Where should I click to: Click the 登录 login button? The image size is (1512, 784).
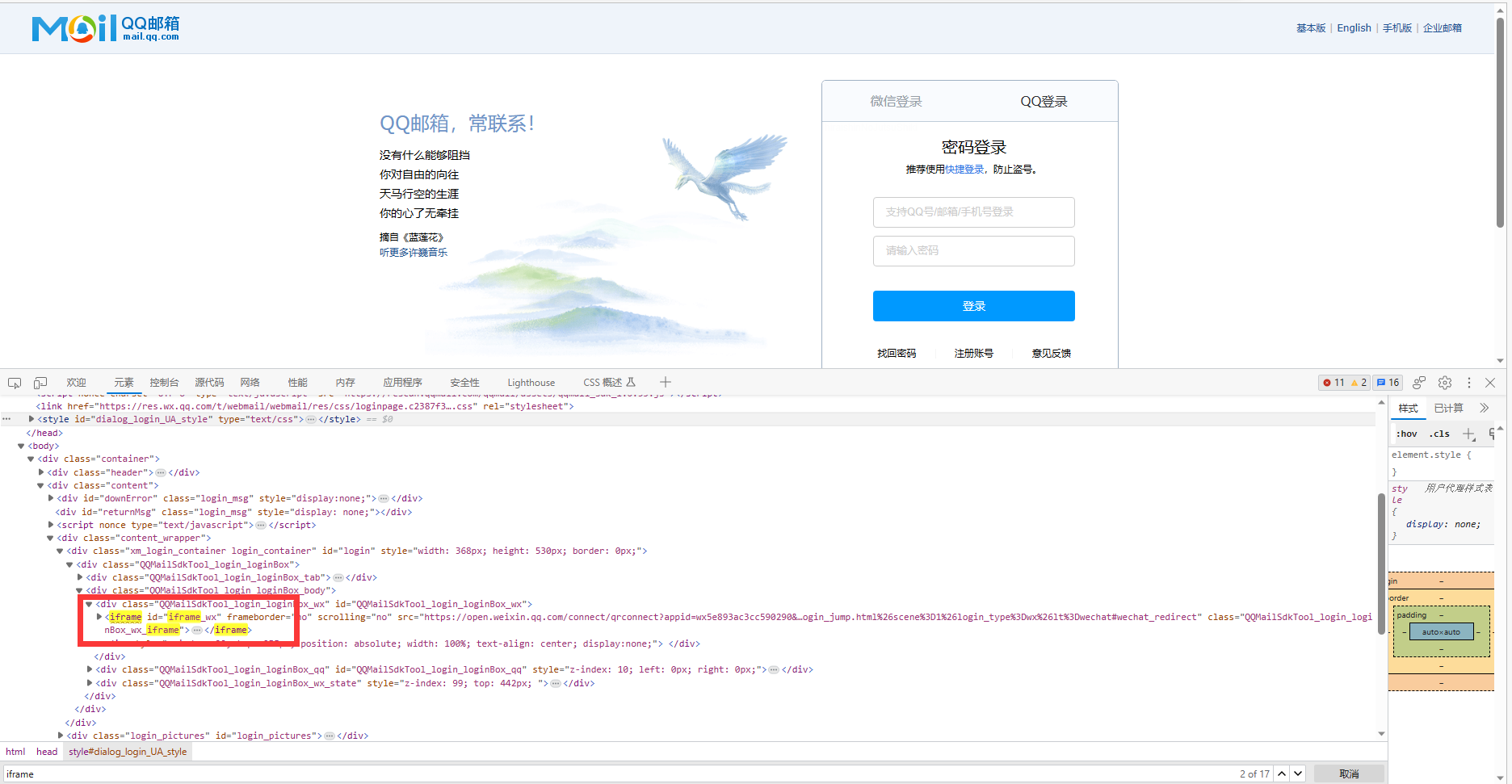(973, 305)
